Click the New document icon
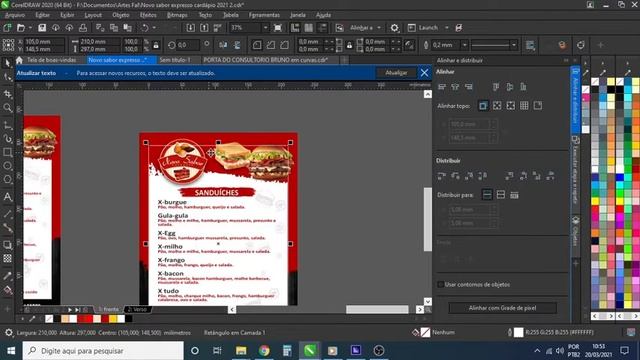 pos(7,28)
